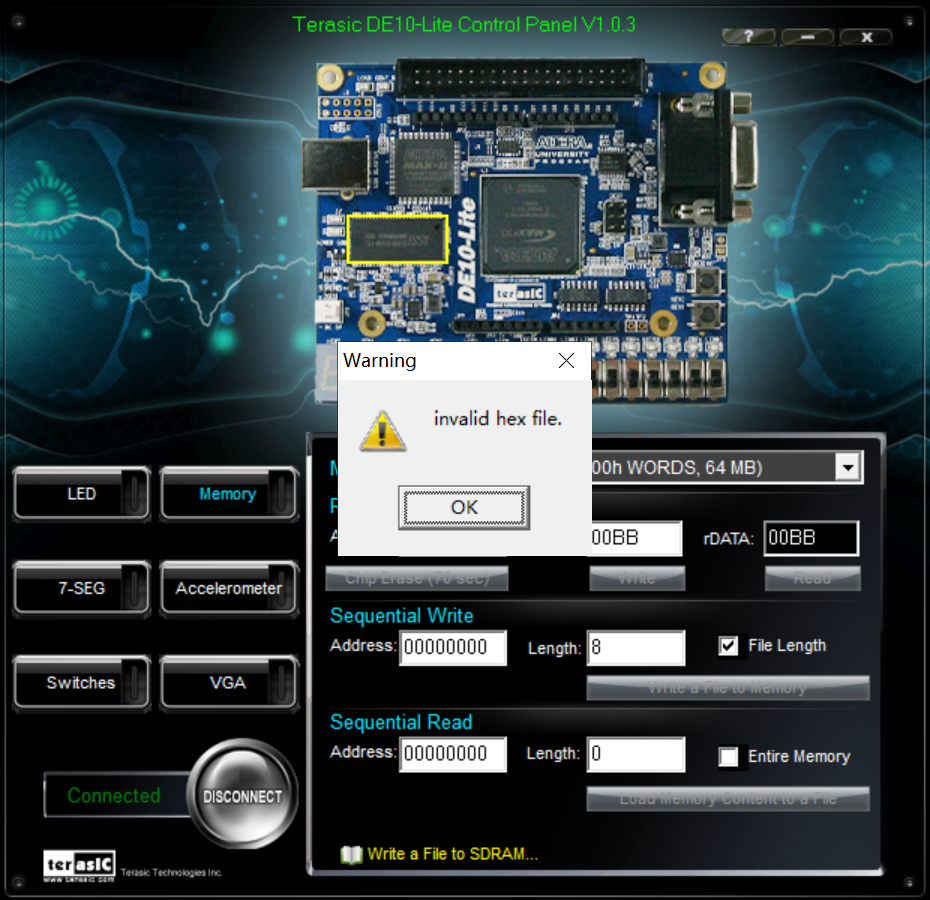Viewport: 930px width, 900px height.
Task: Enable the Entire Memory checkbox
Action: (728, 756)
